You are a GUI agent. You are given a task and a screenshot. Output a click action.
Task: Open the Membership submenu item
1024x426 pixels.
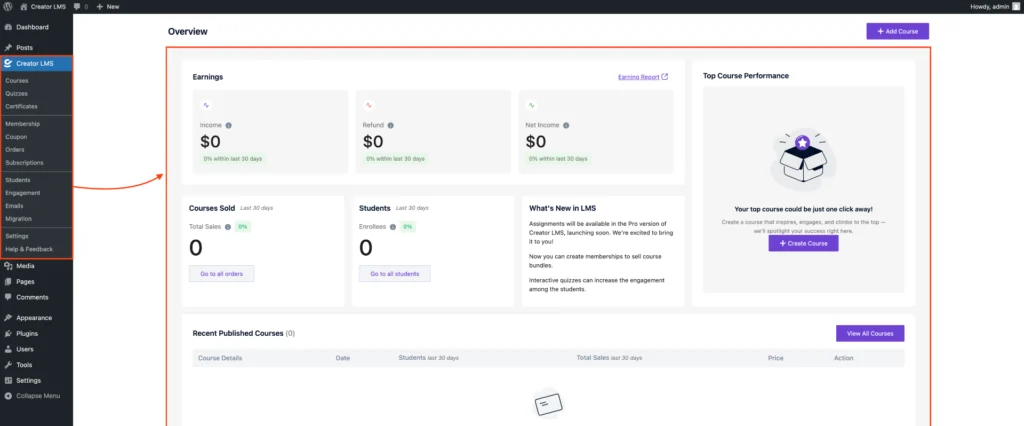click(x=22, y=123)
